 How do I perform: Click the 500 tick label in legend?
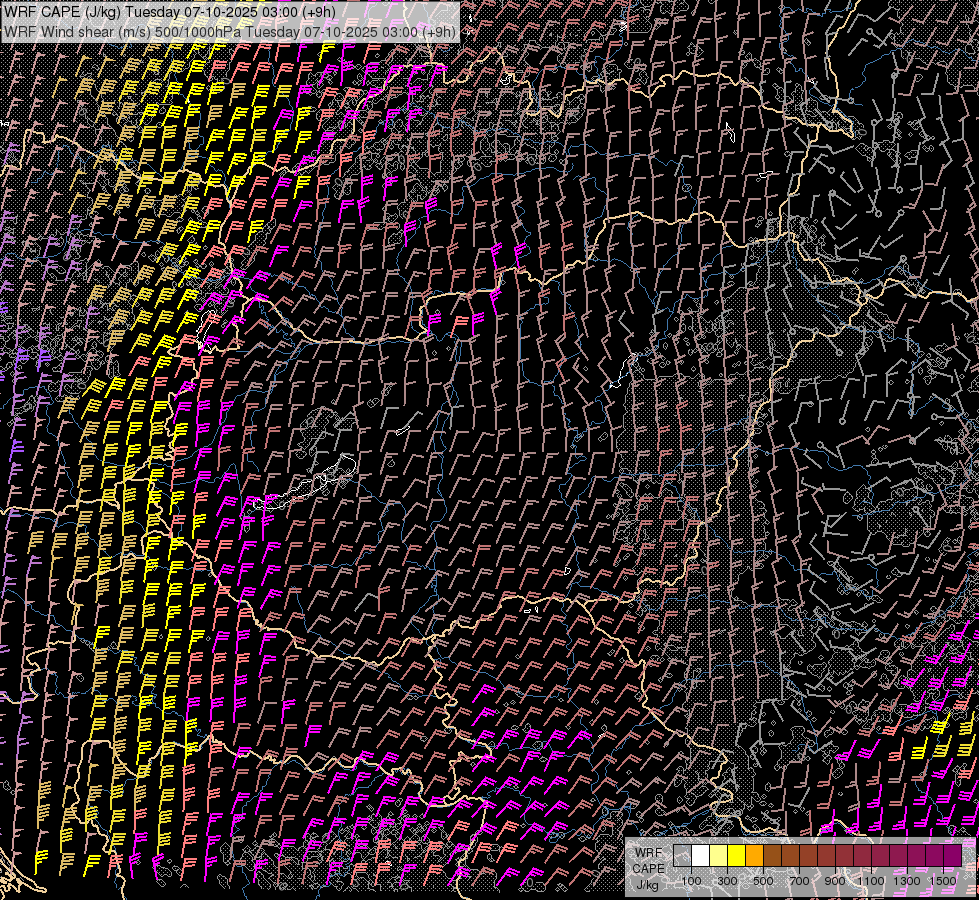tap(763, 881)
